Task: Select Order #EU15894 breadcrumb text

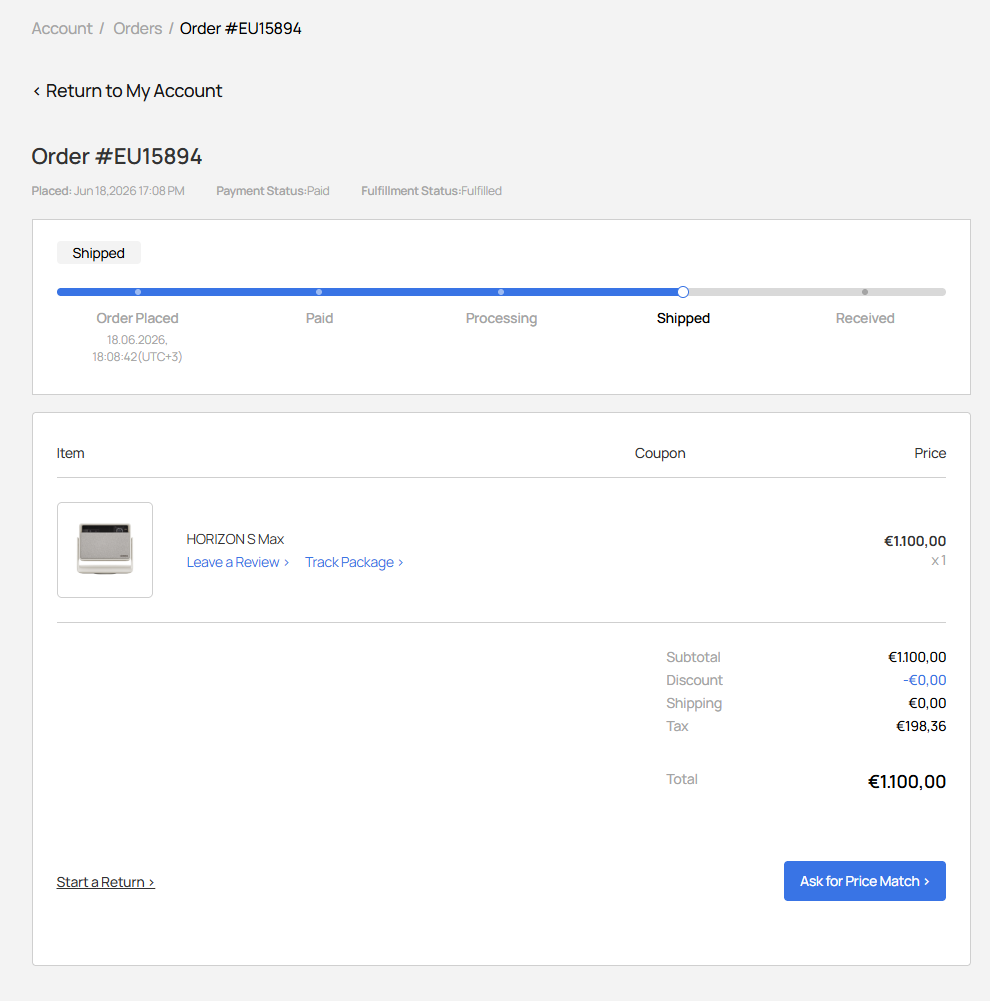Action: [x=240, y=29]
